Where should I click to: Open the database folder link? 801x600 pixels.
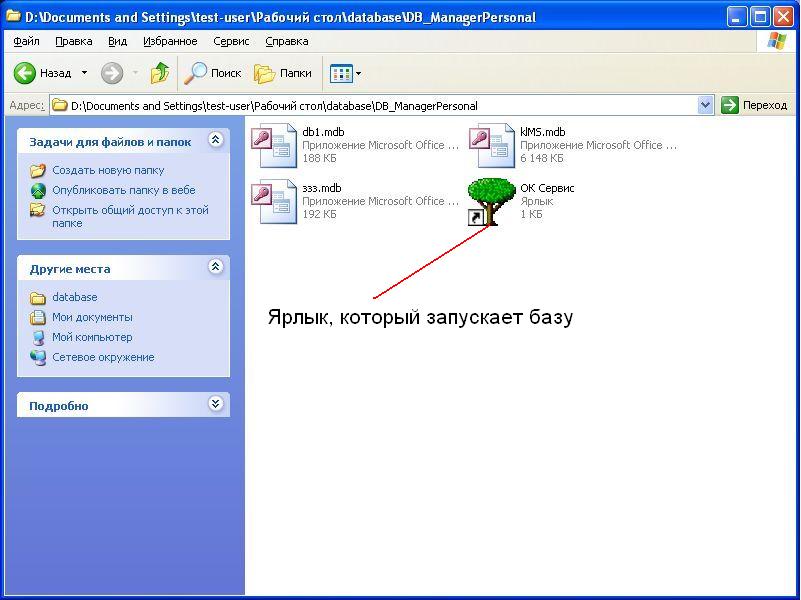pyautogui.click(x=75, y=297)
